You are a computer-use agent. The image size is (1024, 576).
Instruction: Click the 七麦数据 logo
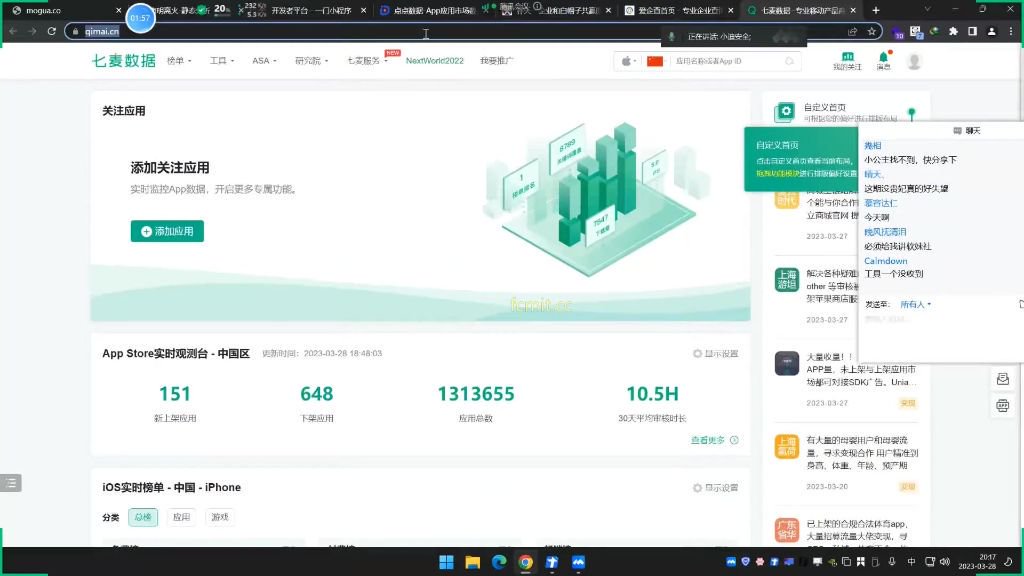123,61
